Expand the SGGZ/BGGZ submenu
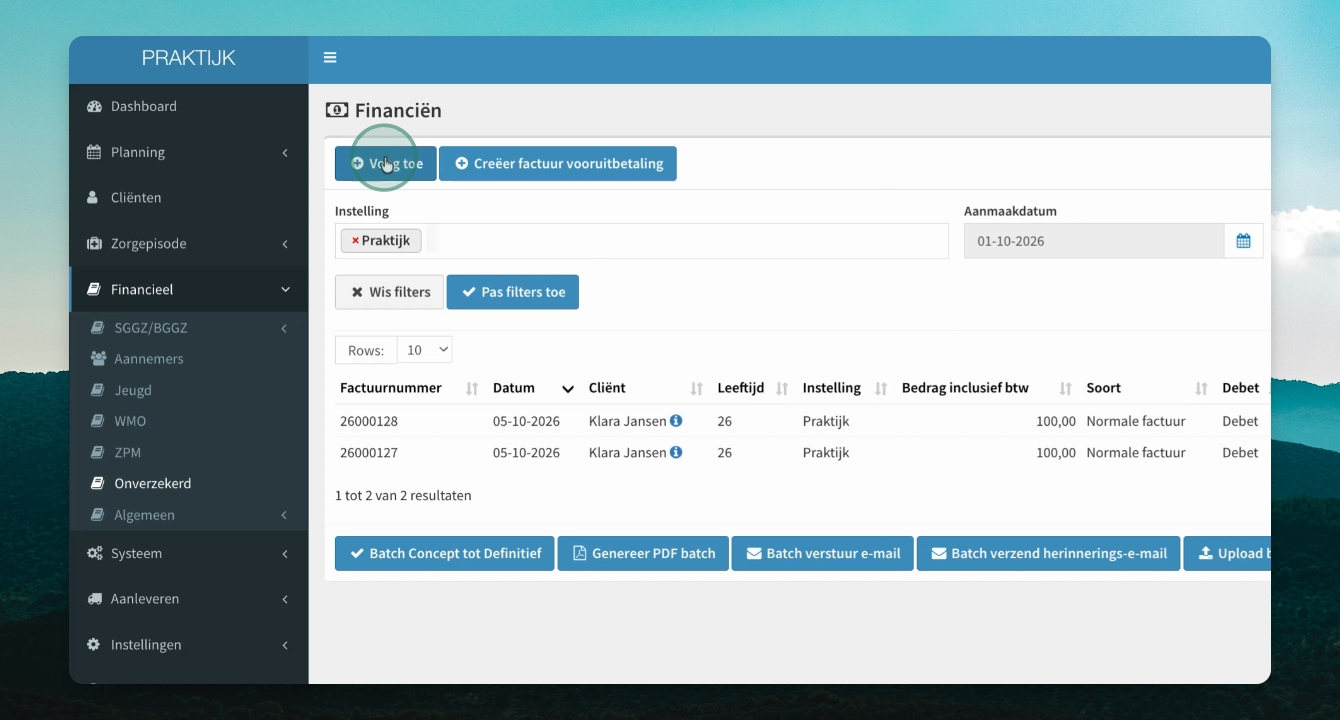The height and width of the screenshot is (720, 1340). tap(189, 328)
